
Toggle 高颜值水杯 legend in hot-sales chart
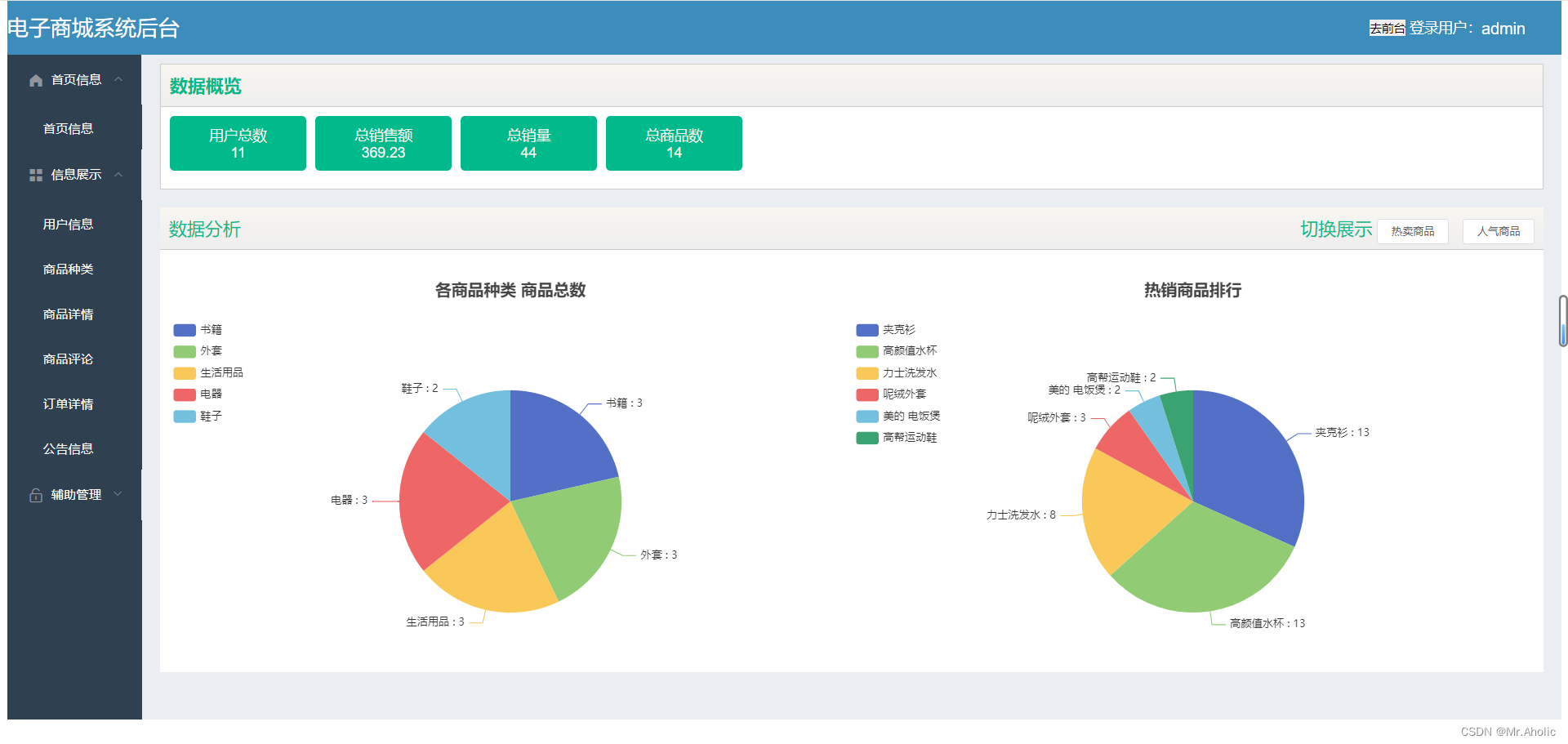[897, 351]
